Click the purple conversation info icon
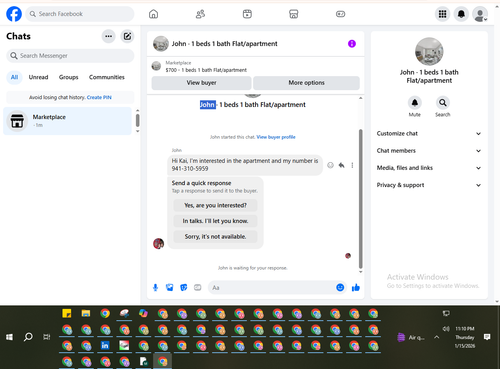The height and width of the screenshot is (369, 500). click(x=352, y=44)
